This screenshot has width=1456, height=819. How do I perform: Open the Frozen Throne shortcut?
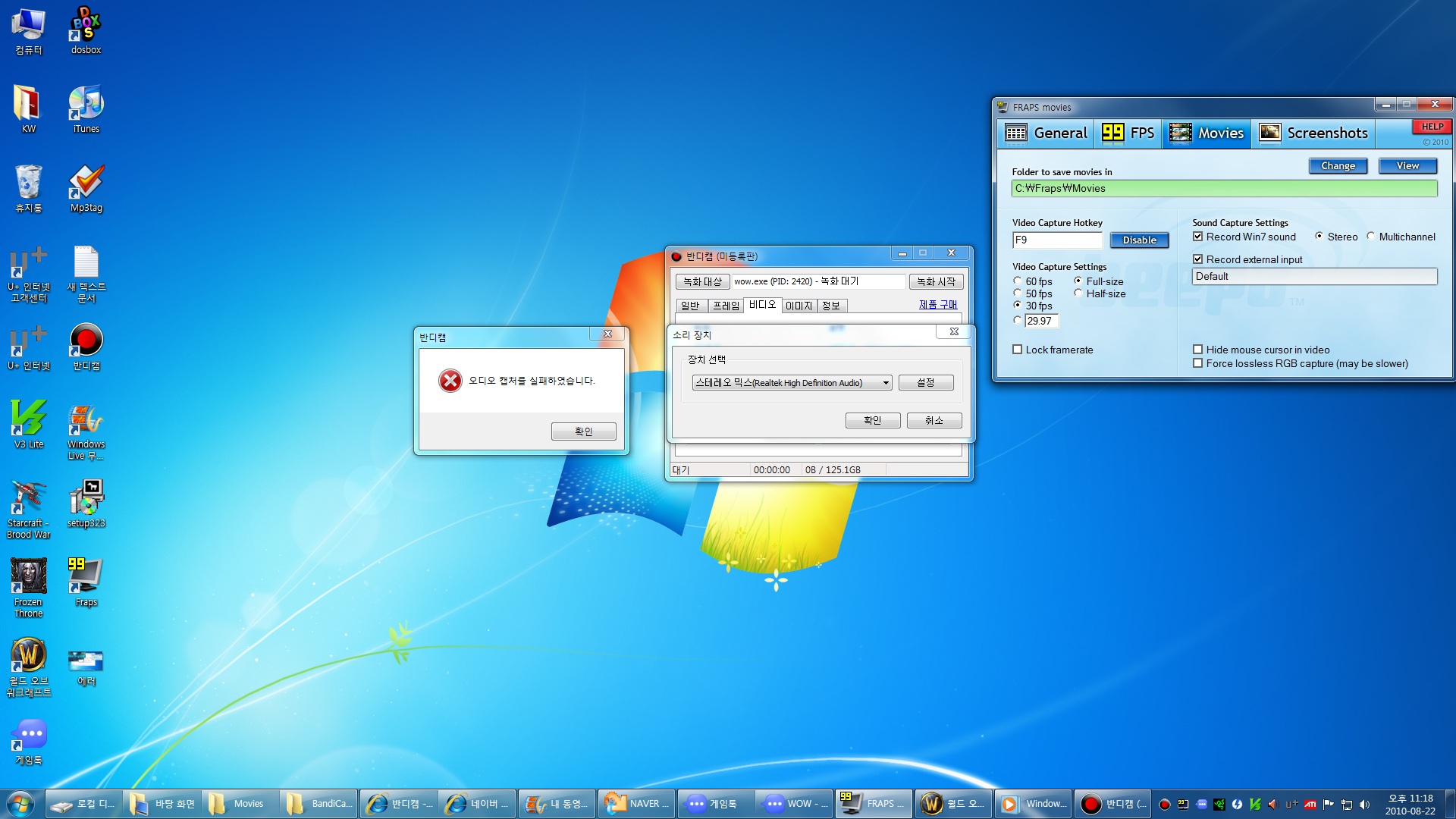click(x=28, y=588)
